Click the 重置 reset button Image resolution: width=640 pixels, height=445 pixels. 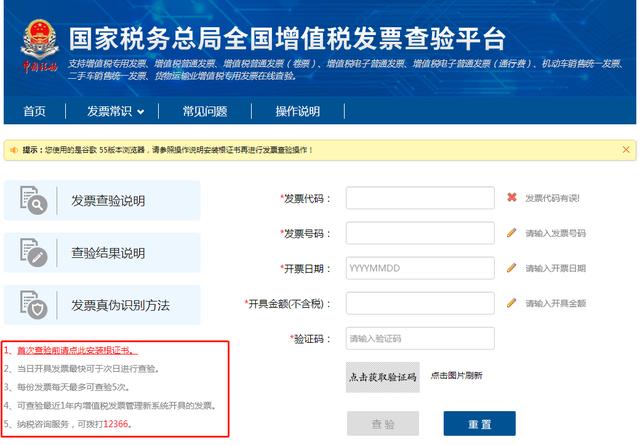point(480,424)
